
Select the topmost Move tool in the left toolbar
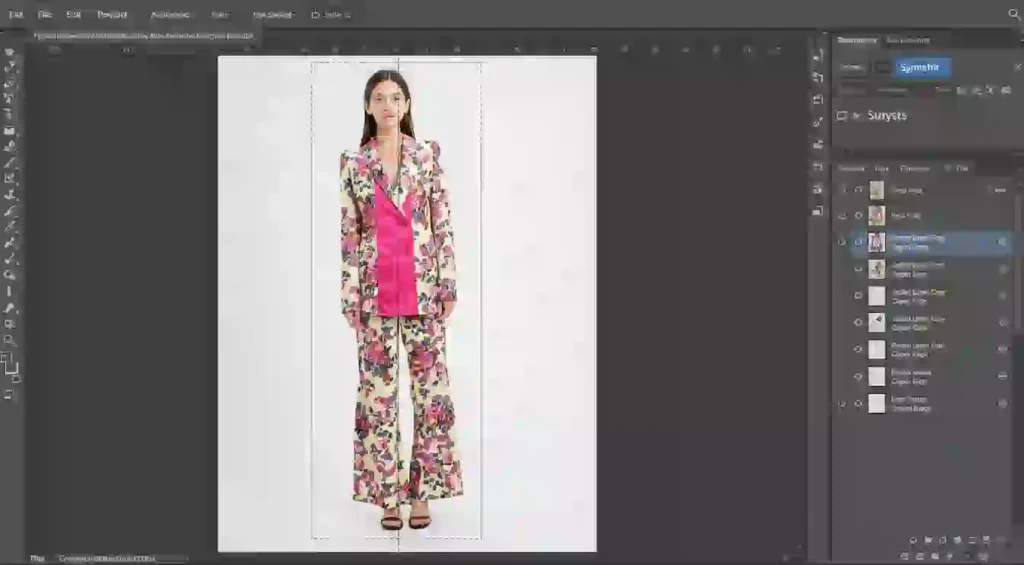[x=10, y=53]
